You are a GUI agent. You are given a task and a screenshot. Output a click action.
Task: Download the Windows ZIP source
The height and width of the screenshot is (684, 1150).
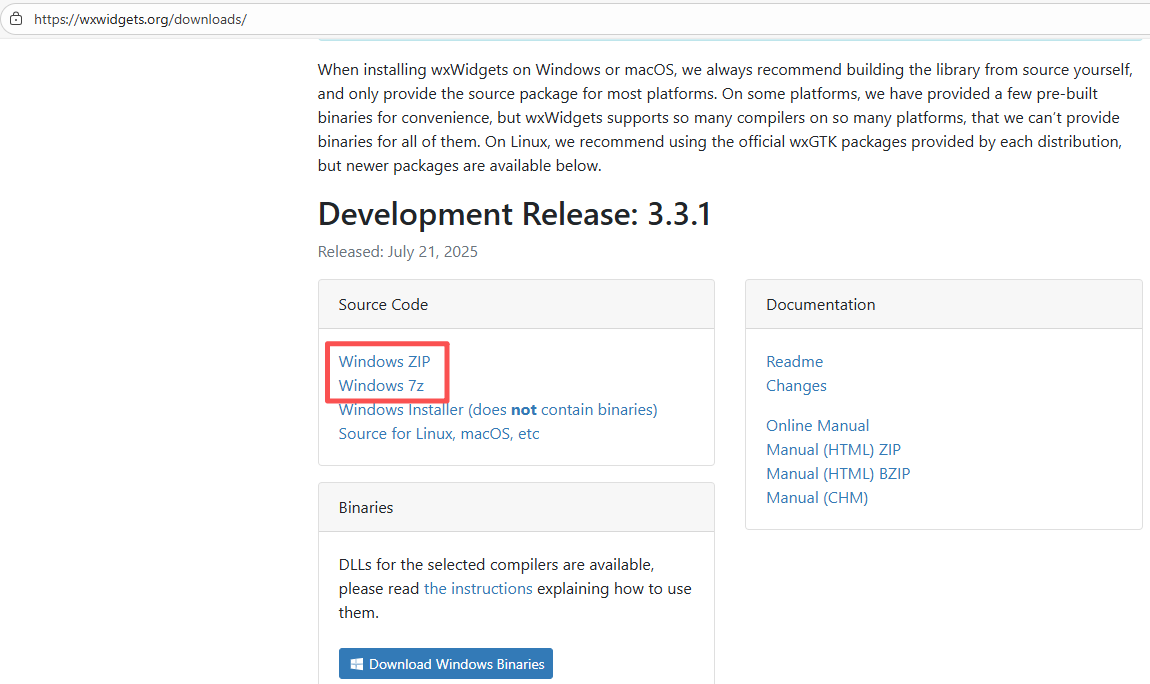(384, 361)
